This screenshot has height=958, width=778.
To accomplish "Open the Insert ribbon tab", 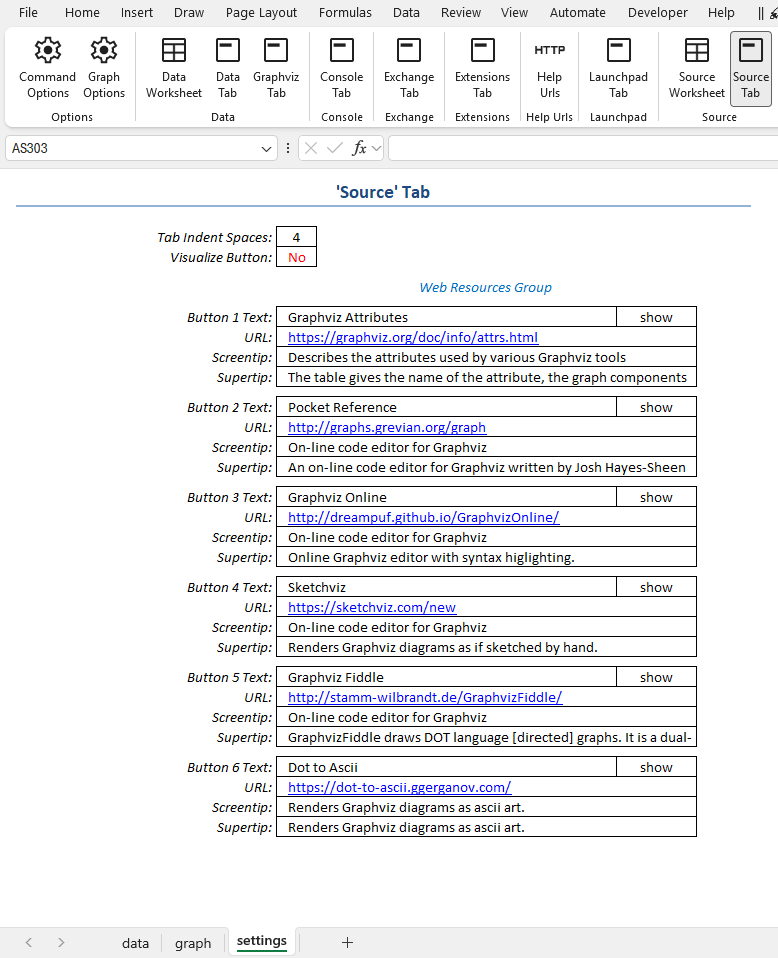I will pyautogui.click(x=136, y=12).
